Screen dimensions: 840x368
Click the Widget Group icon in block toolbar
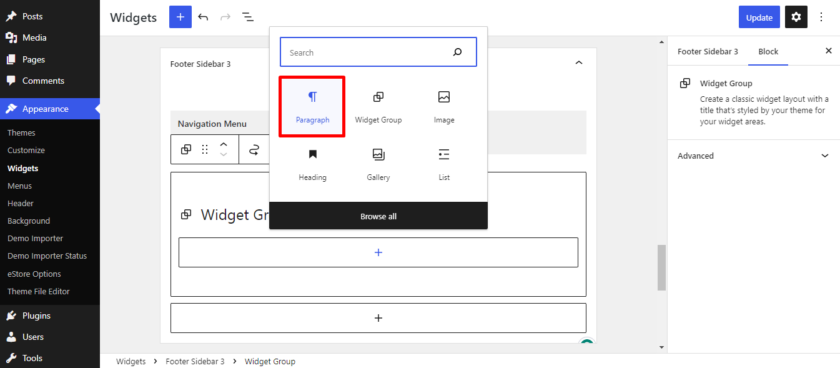186,149
